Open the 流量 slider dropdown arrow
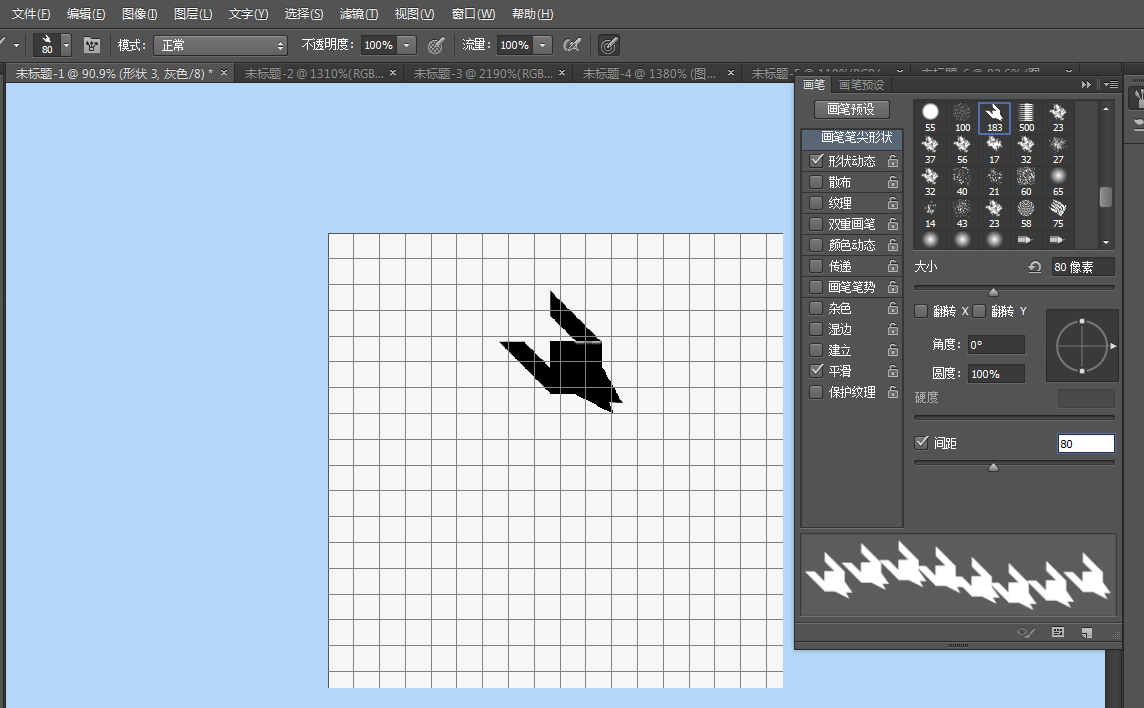Image resolution: width=1144 pixels, height=708 pixels. pos(543,45)
